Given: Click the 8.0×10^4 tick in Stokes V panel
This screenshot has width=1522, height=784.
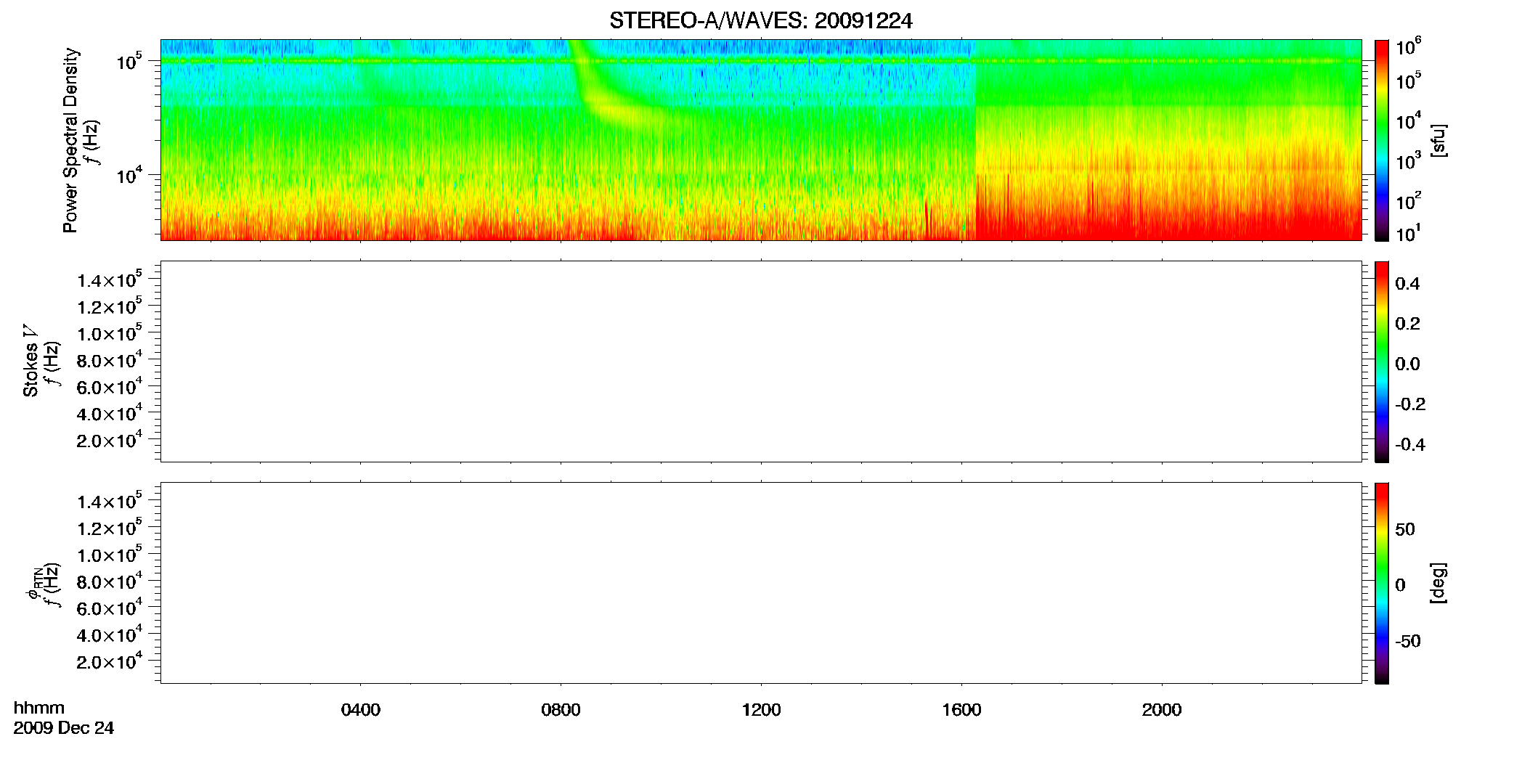Looking at the screenshot, I should (x=110, y=359).
